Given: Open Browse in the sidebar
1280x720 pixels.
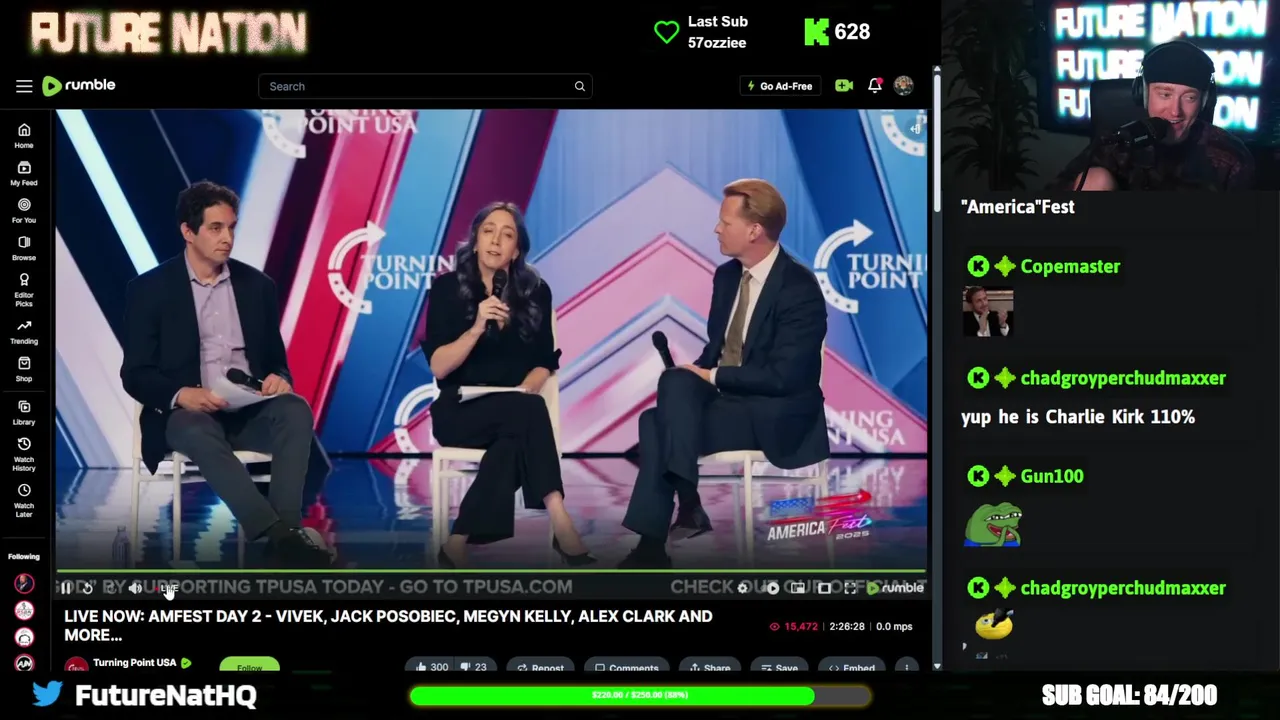Looking at the screenshot, I should (24, 248).
